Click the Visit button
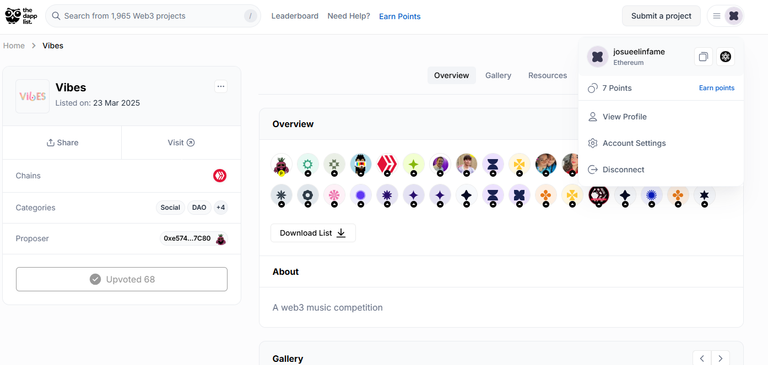 click(181, 143)
